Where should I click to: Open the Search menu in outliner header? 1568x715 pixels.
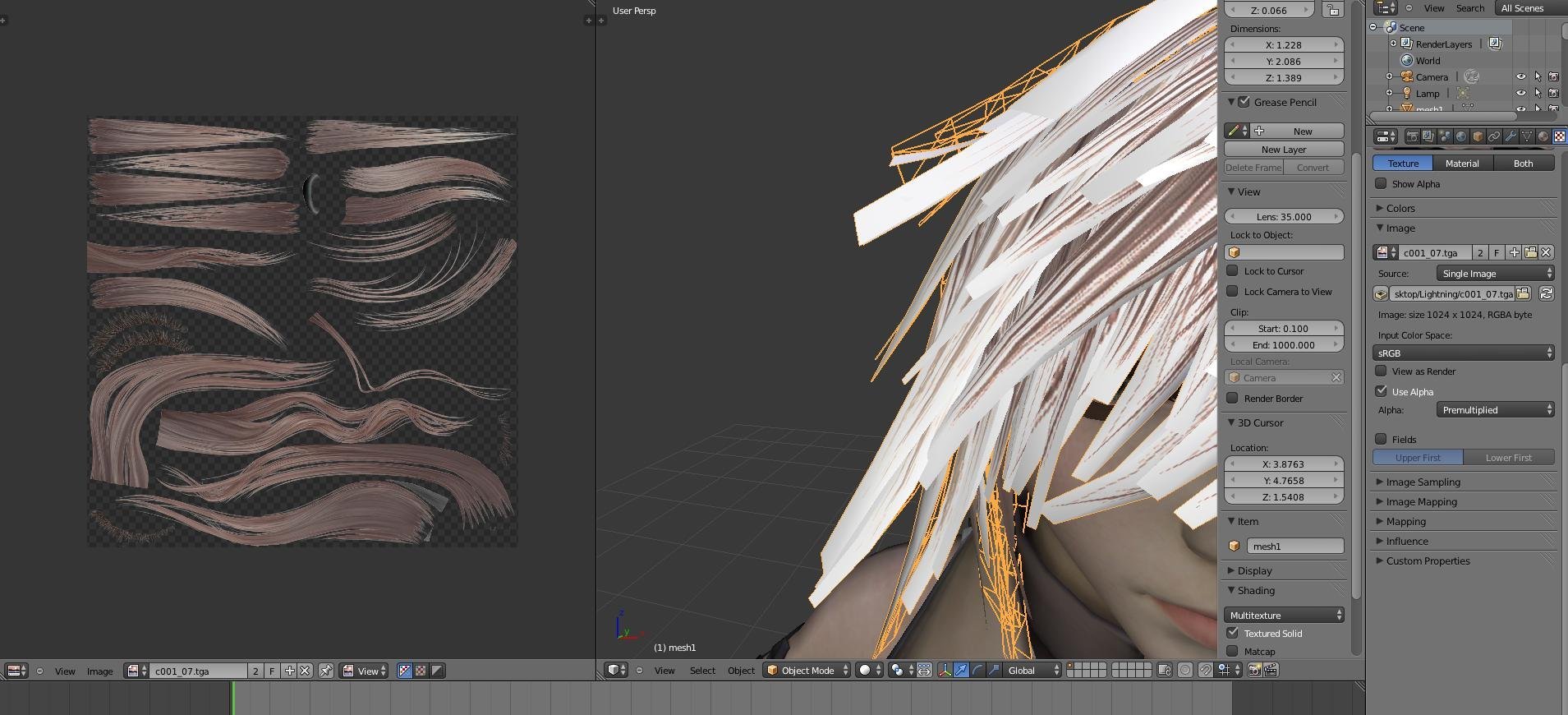coord(1470,8)
